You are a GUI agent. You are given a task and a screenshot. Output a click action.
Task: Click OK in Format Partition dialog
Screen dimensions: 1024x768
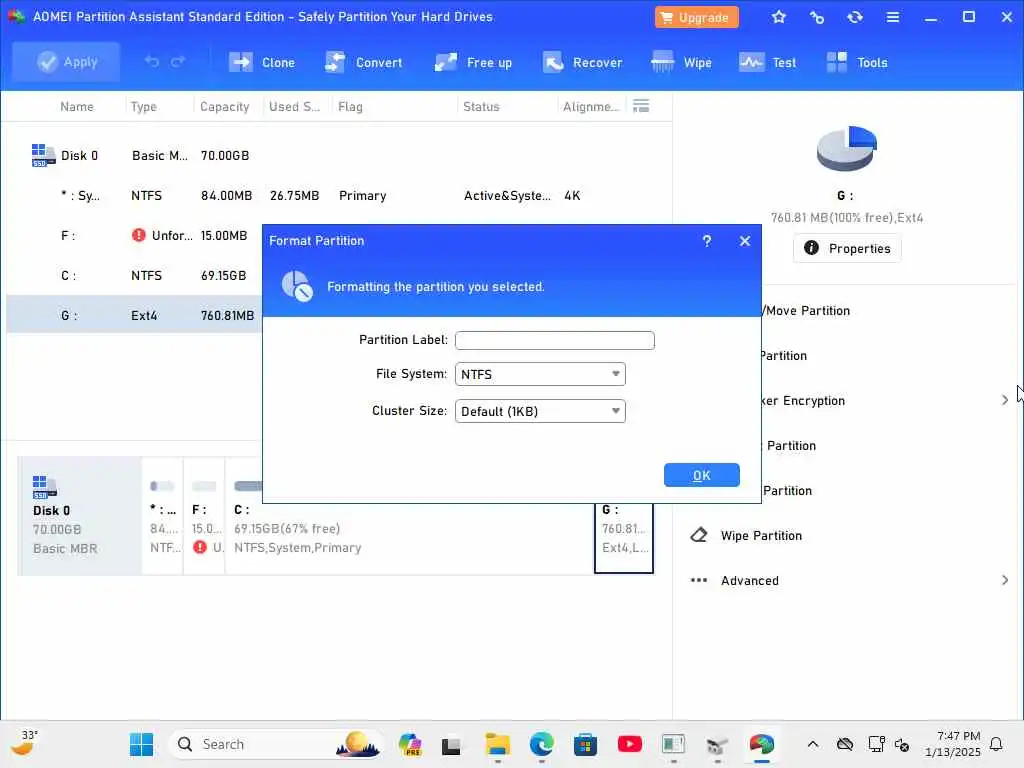point(701,475)
